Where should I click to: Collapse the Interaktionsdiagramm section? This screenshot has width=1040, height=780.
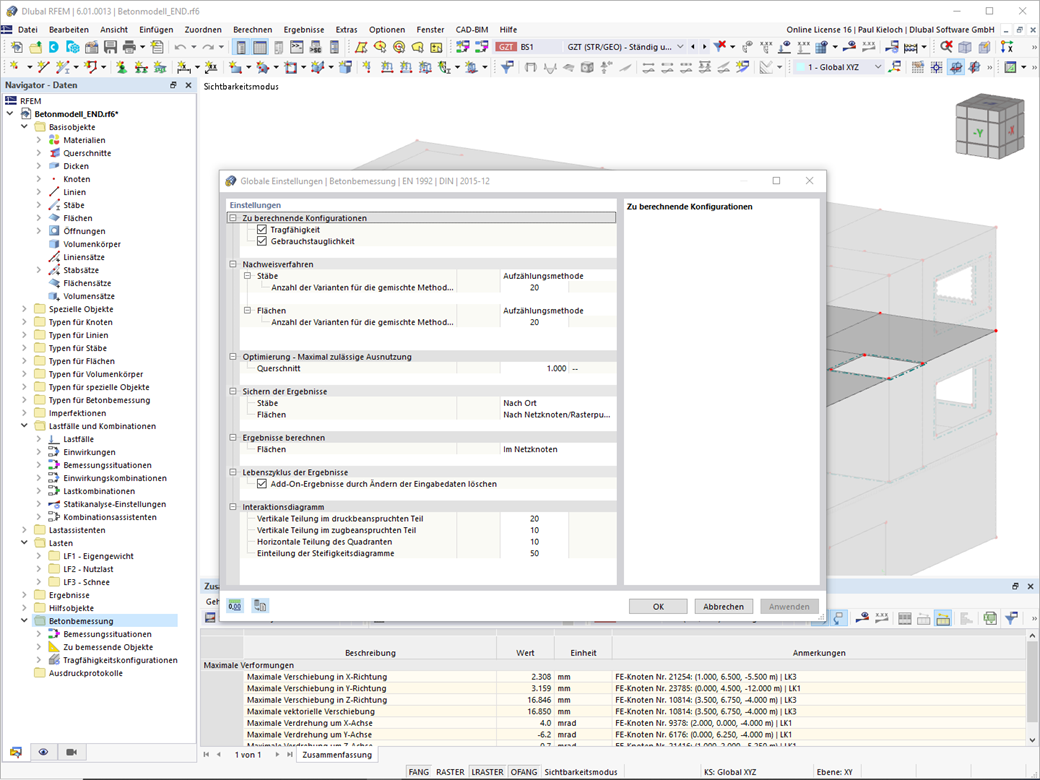233,507
